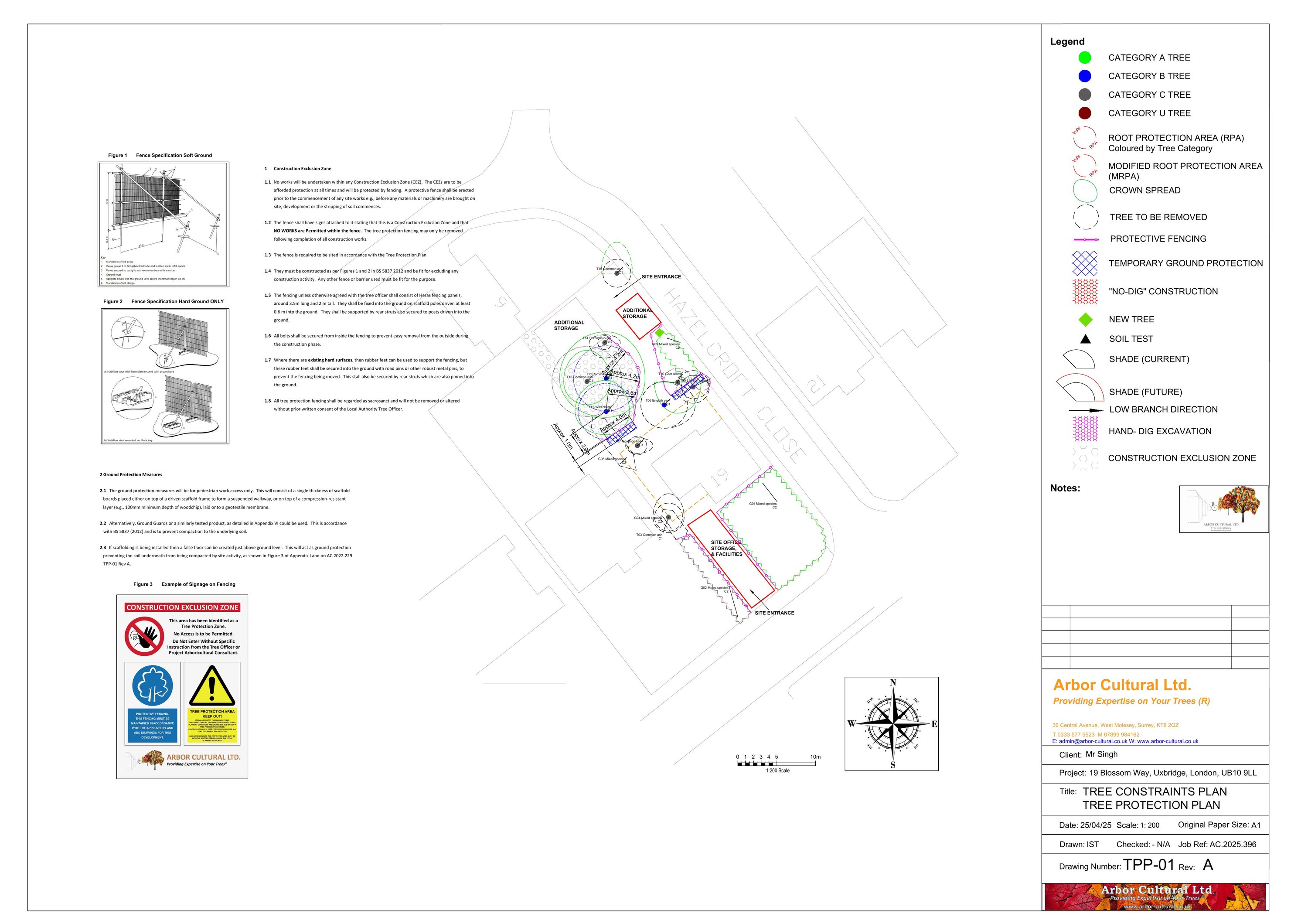Click the Construction Exclusion Zone sign header
Screen dimensions: 1308x924
coord(182,607)
